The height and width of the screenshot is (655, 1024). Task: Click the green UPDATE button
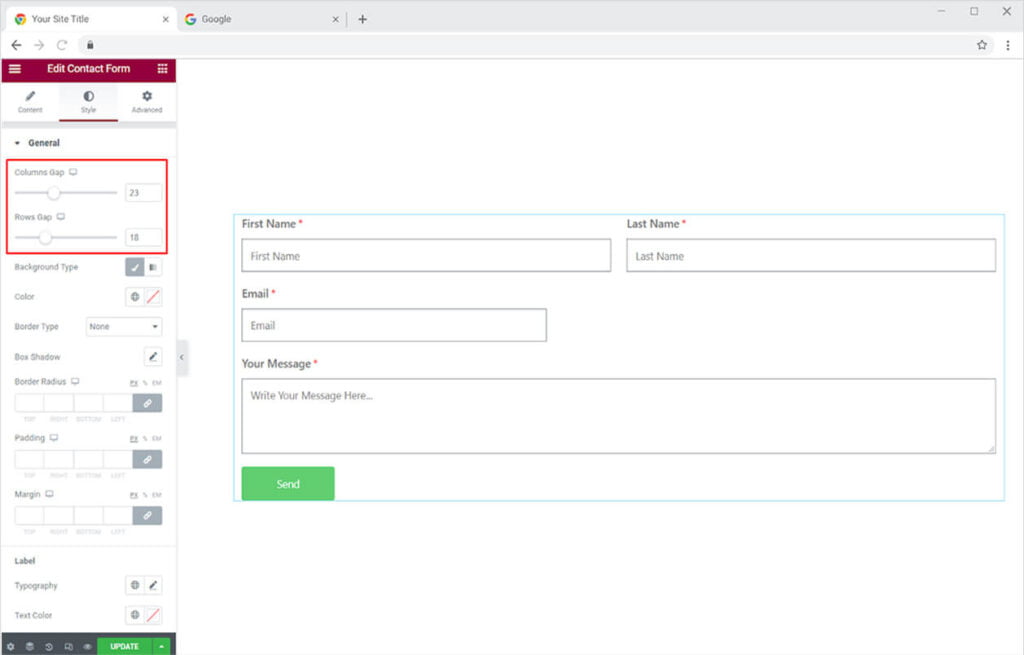tap(124, 647)
